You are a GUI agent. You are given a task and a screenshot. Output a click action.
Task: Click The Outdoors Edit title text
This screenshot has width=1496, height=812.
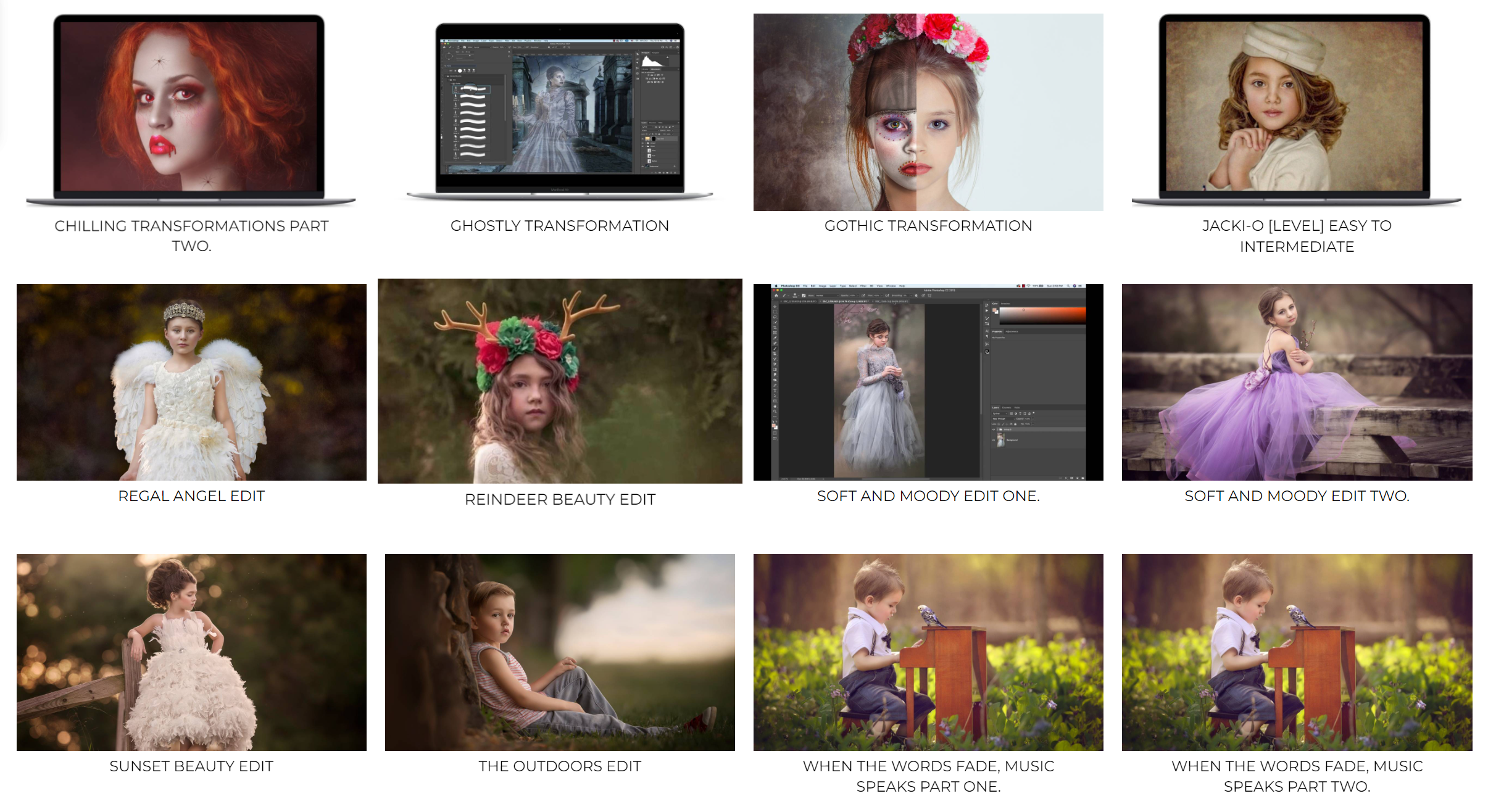(x=560, y=766)
